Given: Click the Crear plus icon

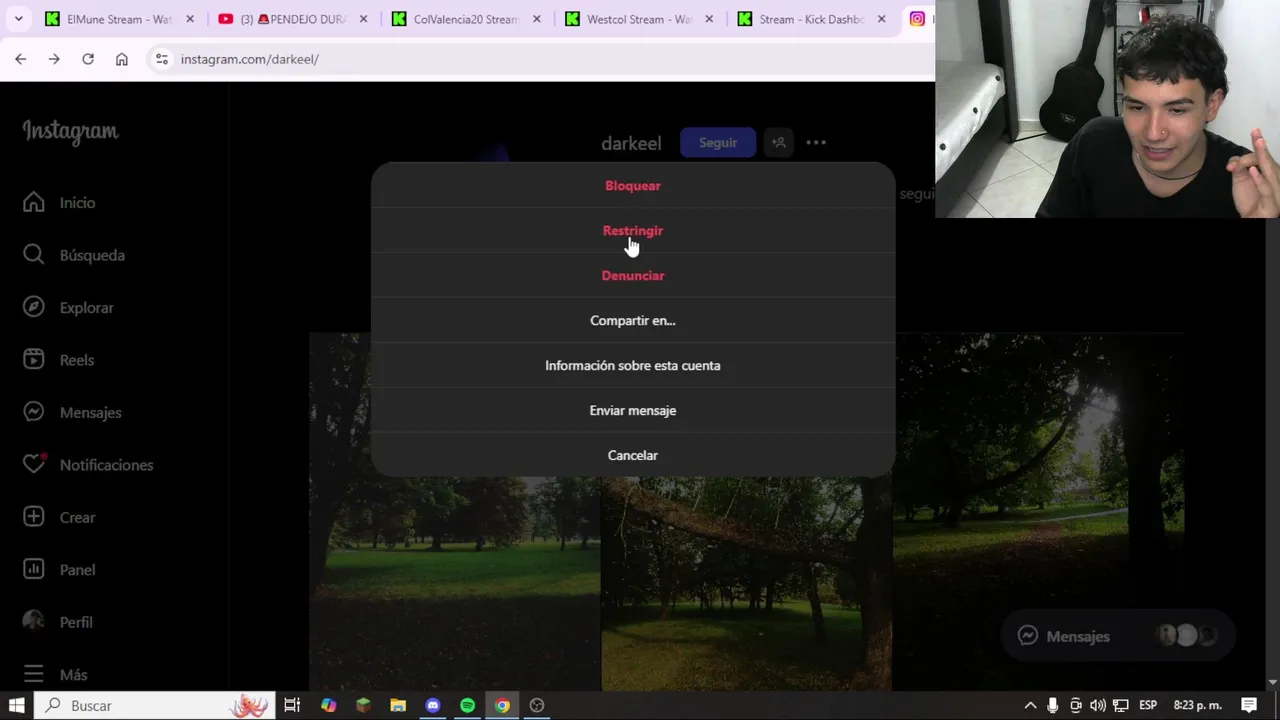Looking at the screenshot, I should [x=34, y=517].
